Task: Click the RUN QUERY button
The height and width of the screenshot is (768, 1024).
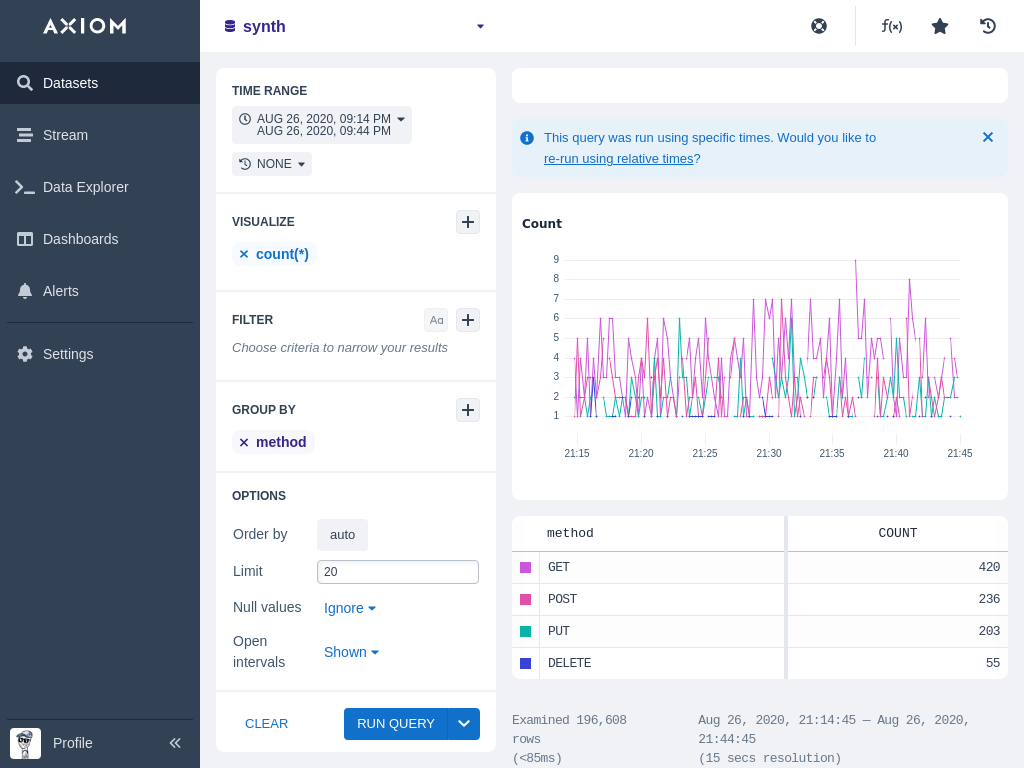Action: tap(395, 724)
